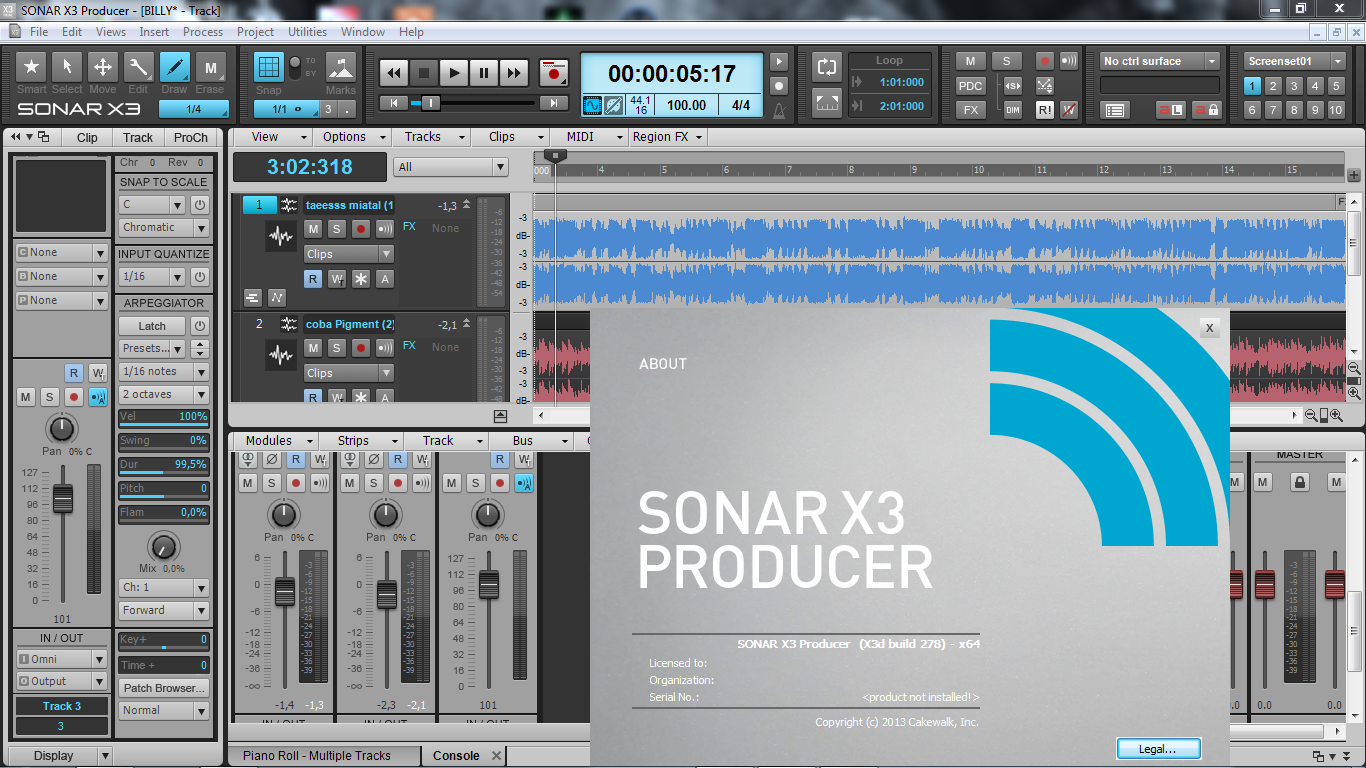The image size is (1366, 768).
Task: Switch to the Clip inspector tab
Action: (x=87, y=138)
